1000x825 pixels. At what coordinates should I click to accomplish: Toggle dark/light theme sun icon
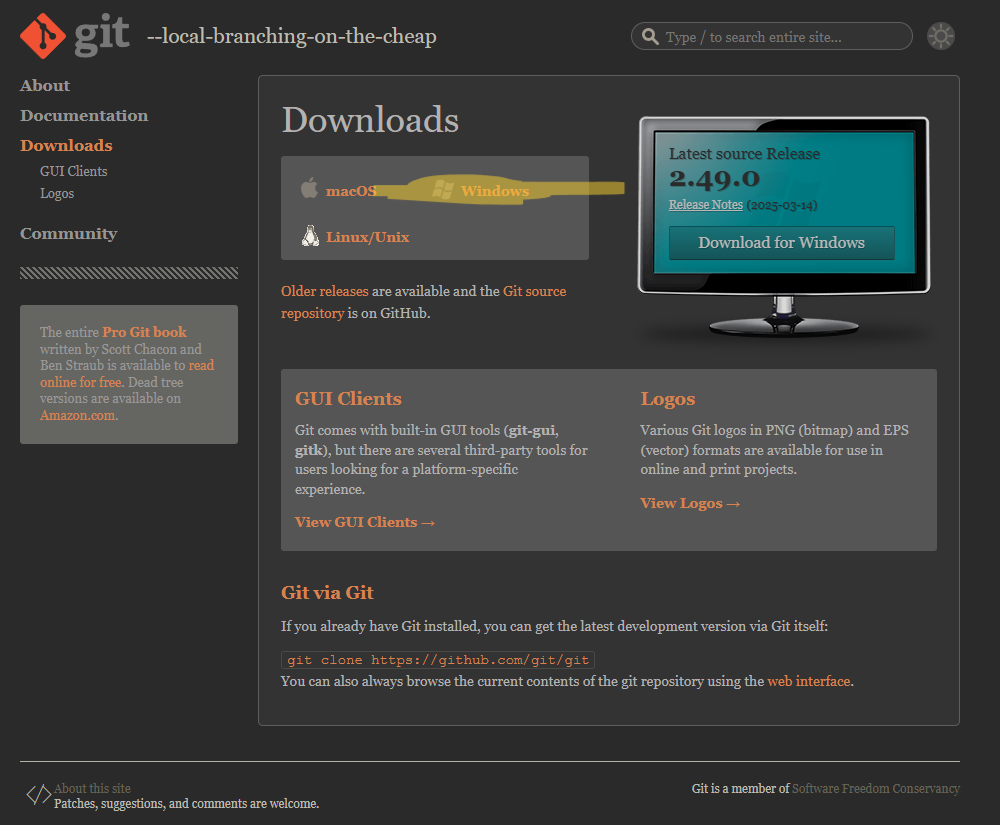(x=940, y=36)
